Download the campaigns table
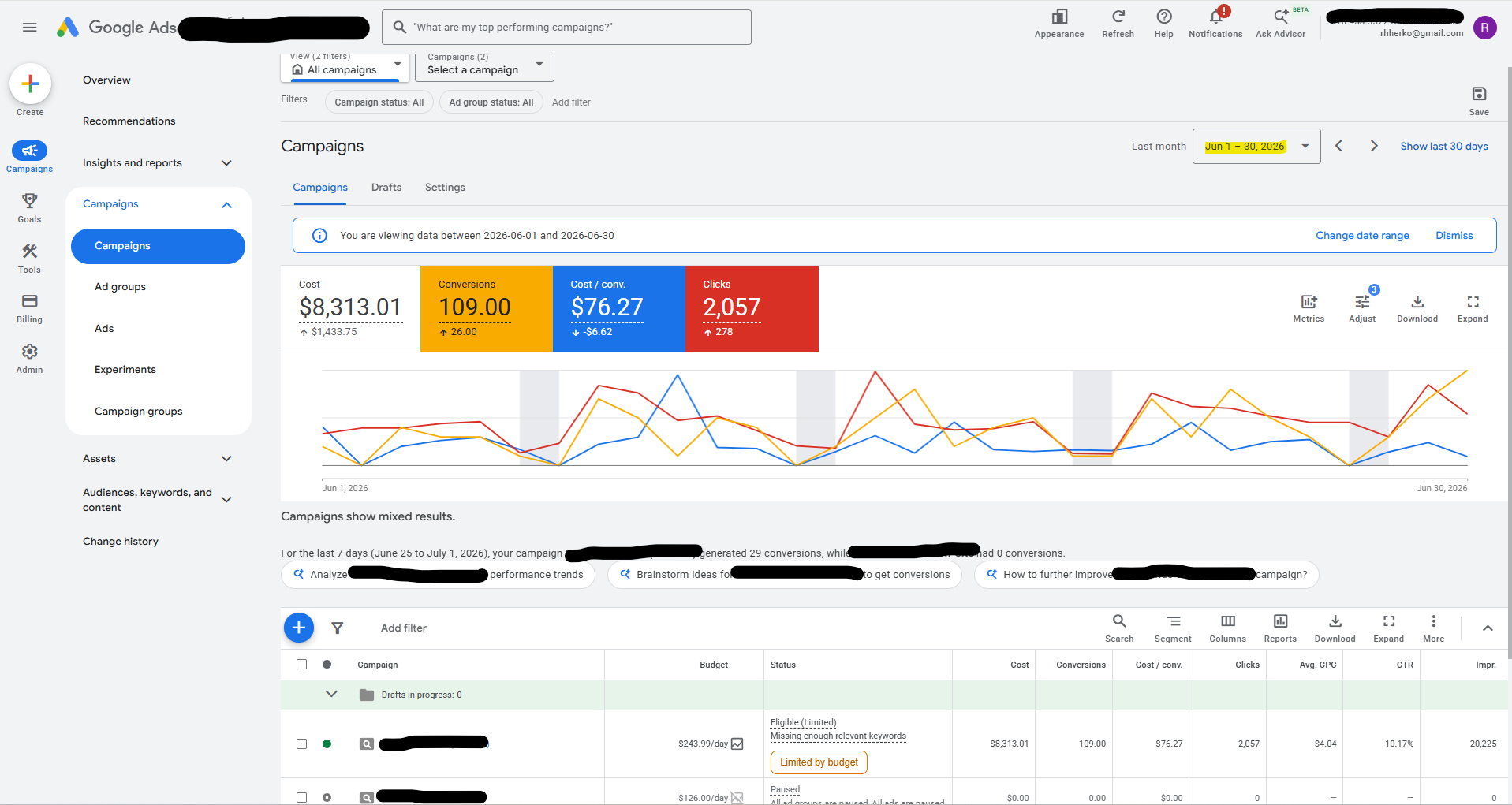This screenshot has width=1512, height=805. (1335, 628)
